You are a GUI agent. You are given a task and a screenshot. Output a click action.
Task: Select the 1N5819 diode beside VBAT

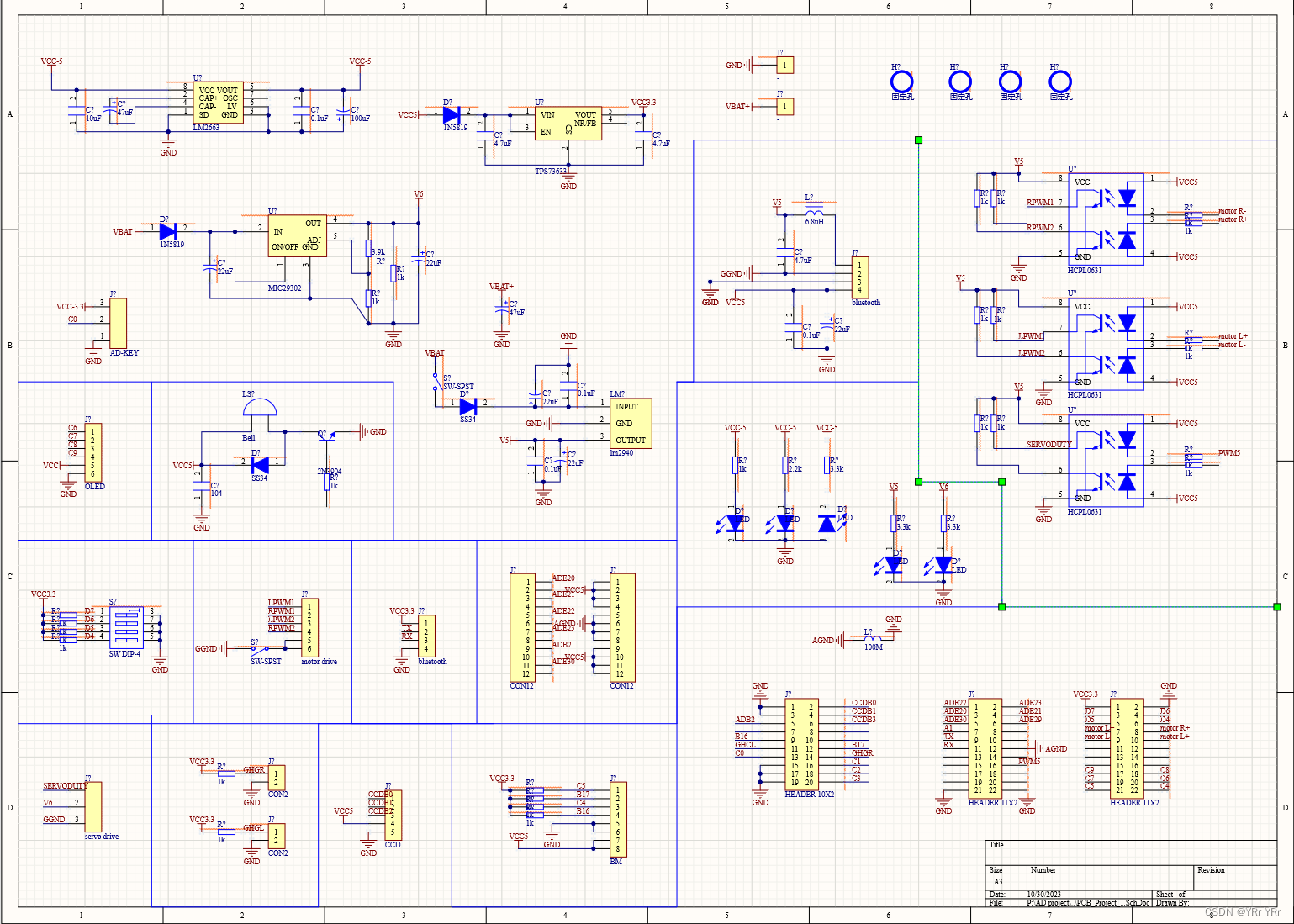pos(168,231)
